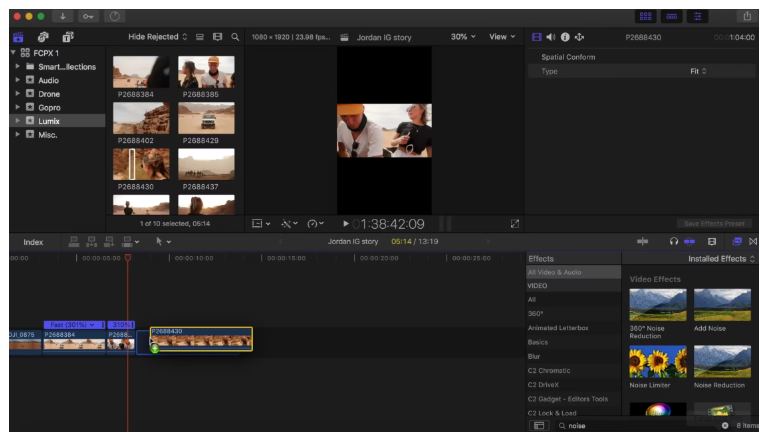The height and width of the screenshot is (438, 766).
Task: Click append clip to storyline icon
Action: [x=109, y=241]
